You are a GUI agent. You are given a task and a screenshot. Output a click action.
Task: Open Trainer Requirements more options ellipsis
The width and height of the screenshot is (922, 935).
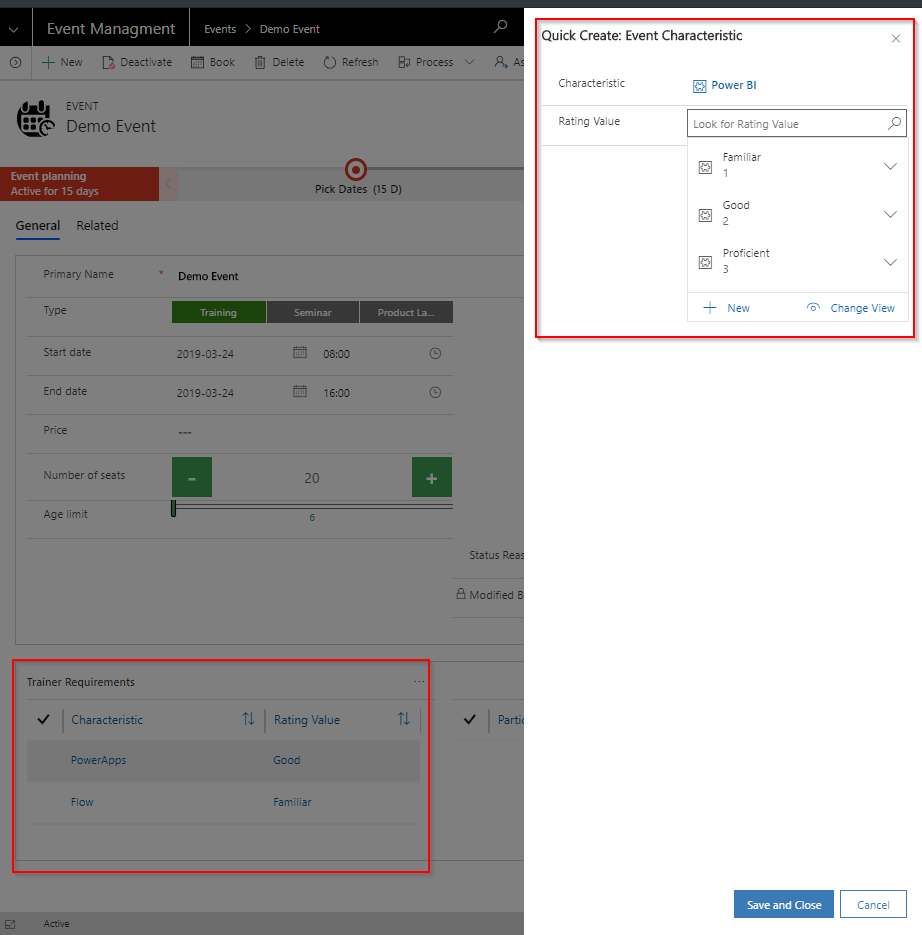(419, 682)
